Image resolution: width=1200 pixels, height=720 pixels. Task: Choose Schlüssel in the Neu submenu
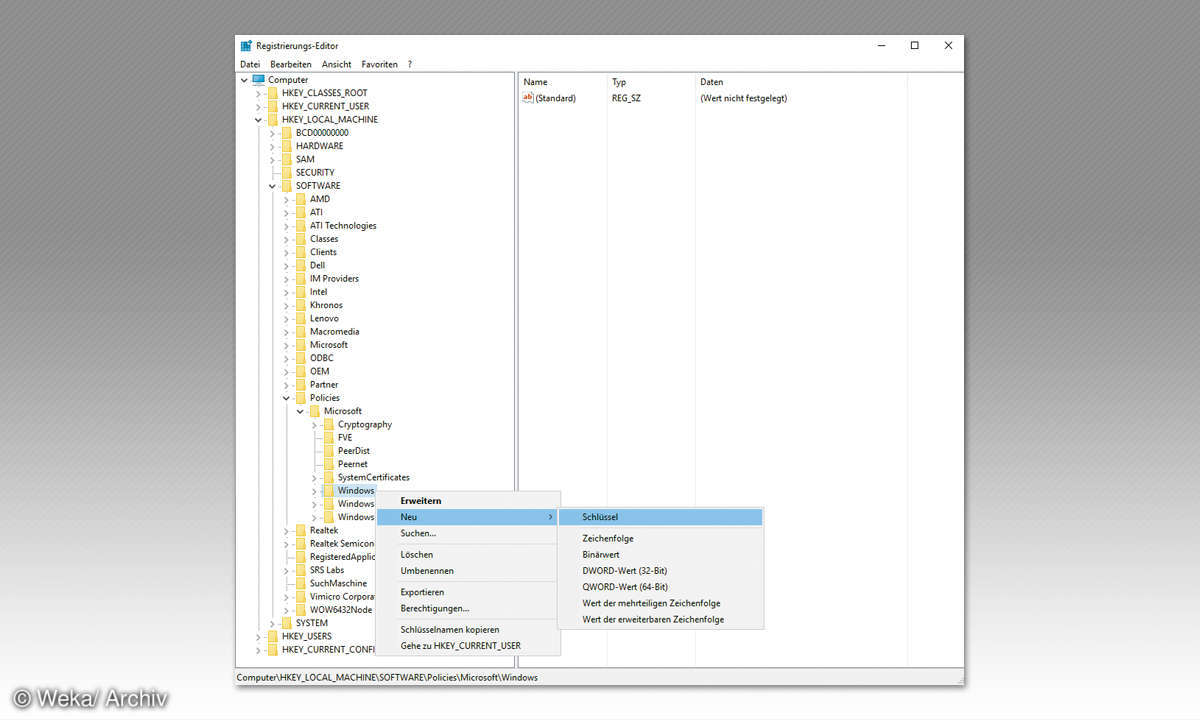point(660,517)
